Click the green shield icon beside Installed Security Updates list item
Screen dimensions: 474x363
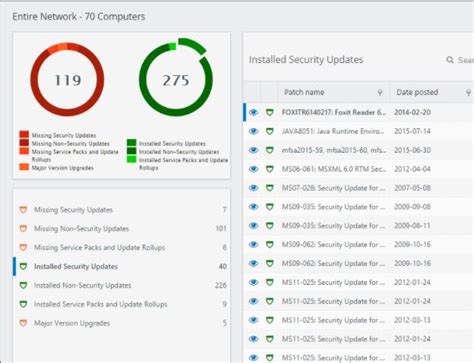tap(23, 266)
